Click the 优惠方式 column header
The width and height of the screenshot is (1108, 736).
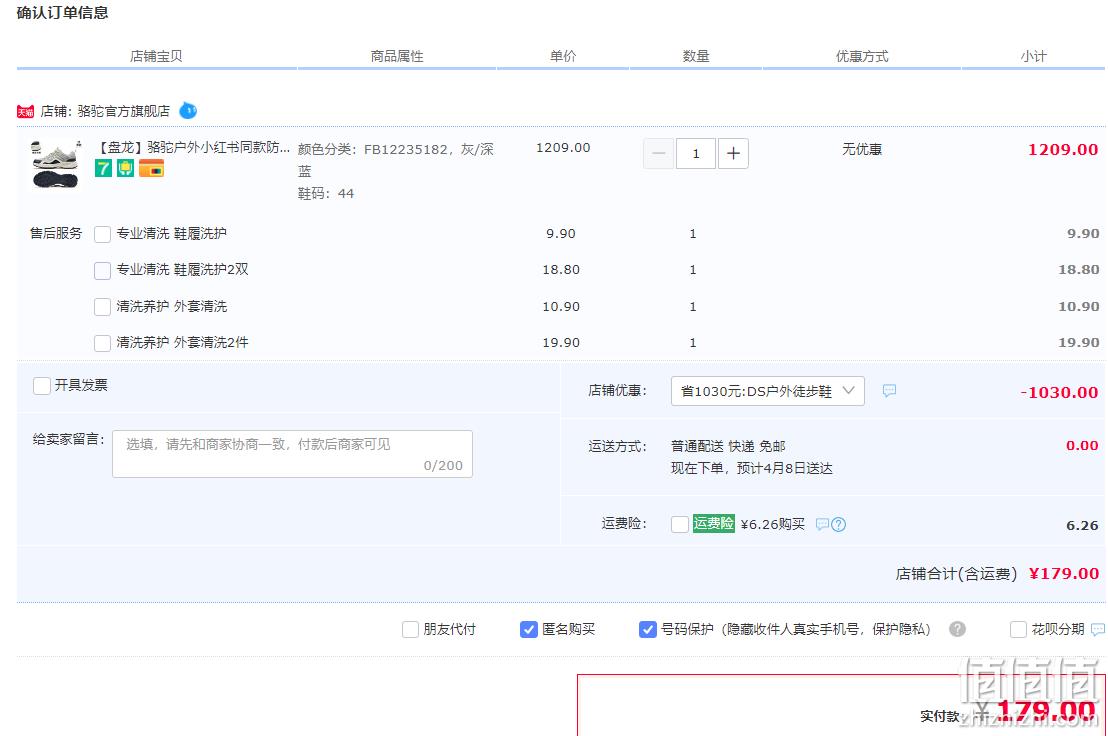[x=862, y=57]
